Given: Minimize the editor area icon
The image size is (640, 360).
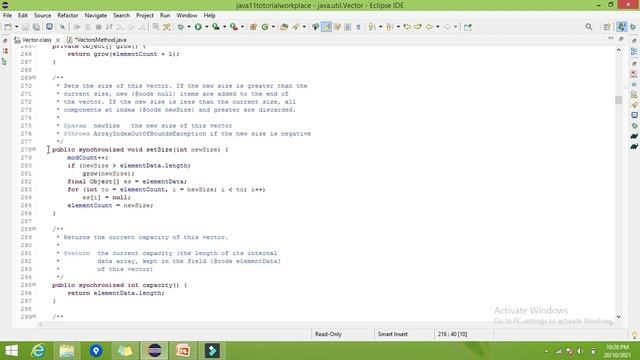Looking at the screenshot, I should pyautogui.click(x=611, y=39).
